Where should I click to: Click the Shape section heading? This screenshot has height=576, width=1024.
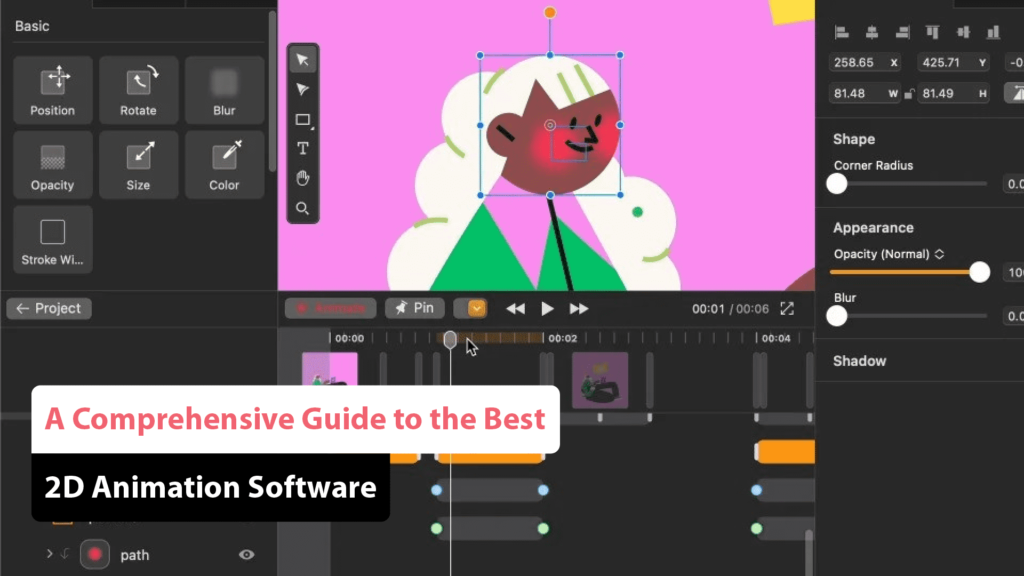tap(854, 139)
